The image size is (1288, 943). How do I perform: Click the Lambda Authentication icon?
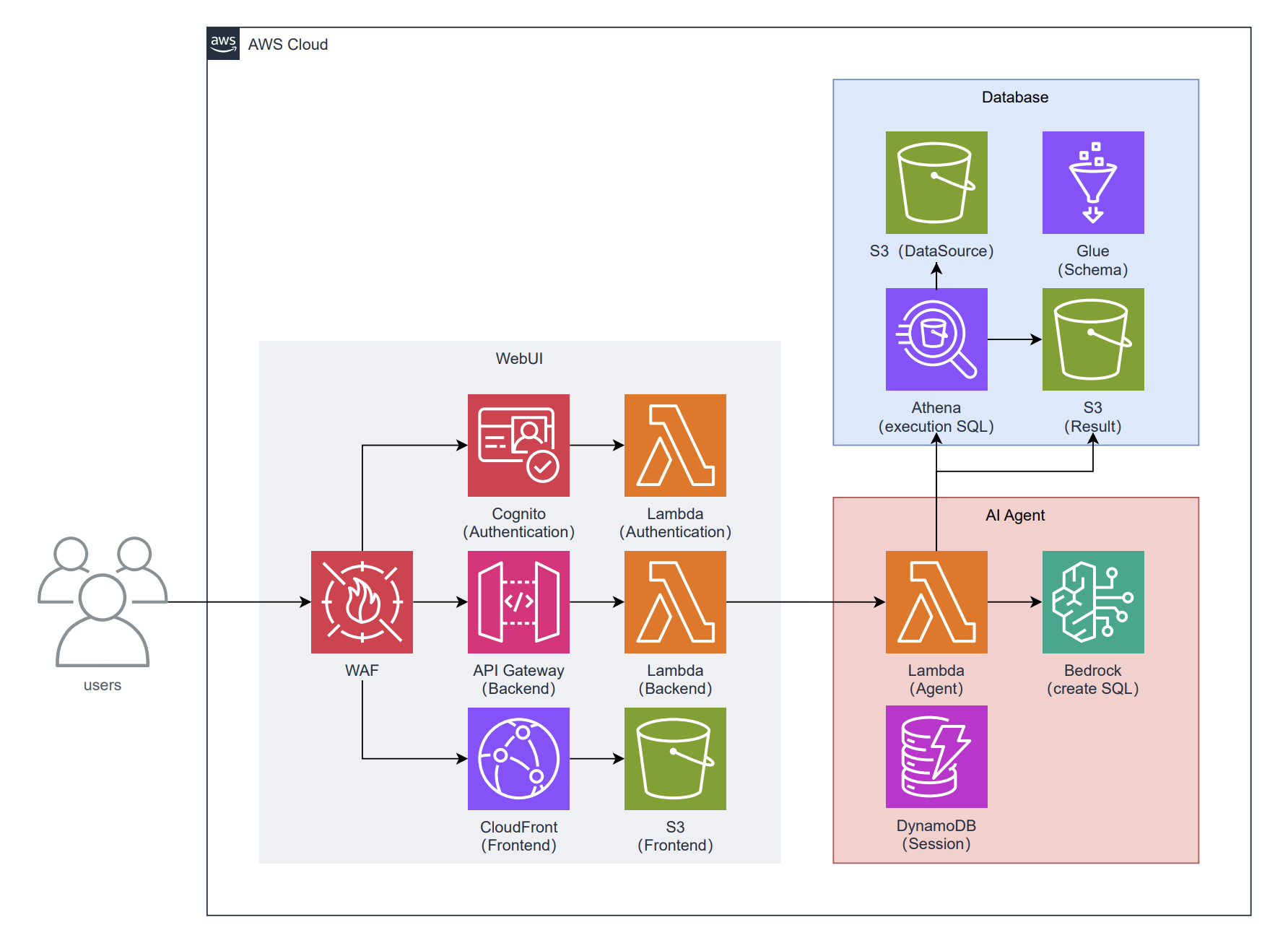(675, 445)
